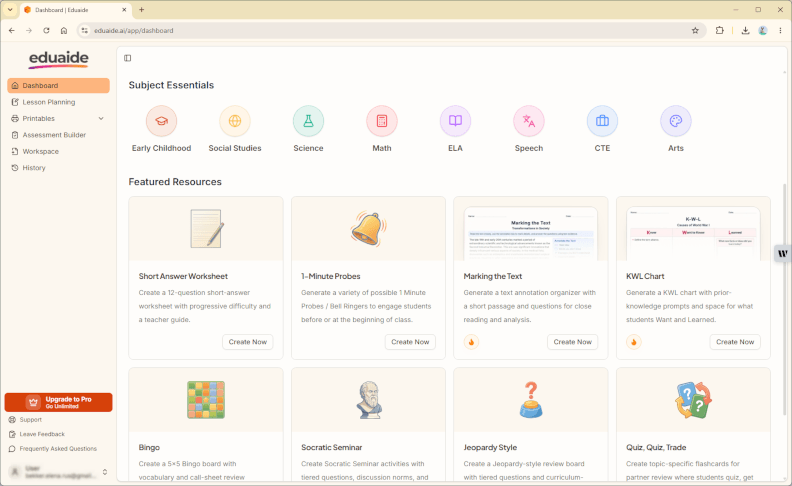Go back in browser history
The height and width of the screenshot is (486, 792).
[12, 30]
